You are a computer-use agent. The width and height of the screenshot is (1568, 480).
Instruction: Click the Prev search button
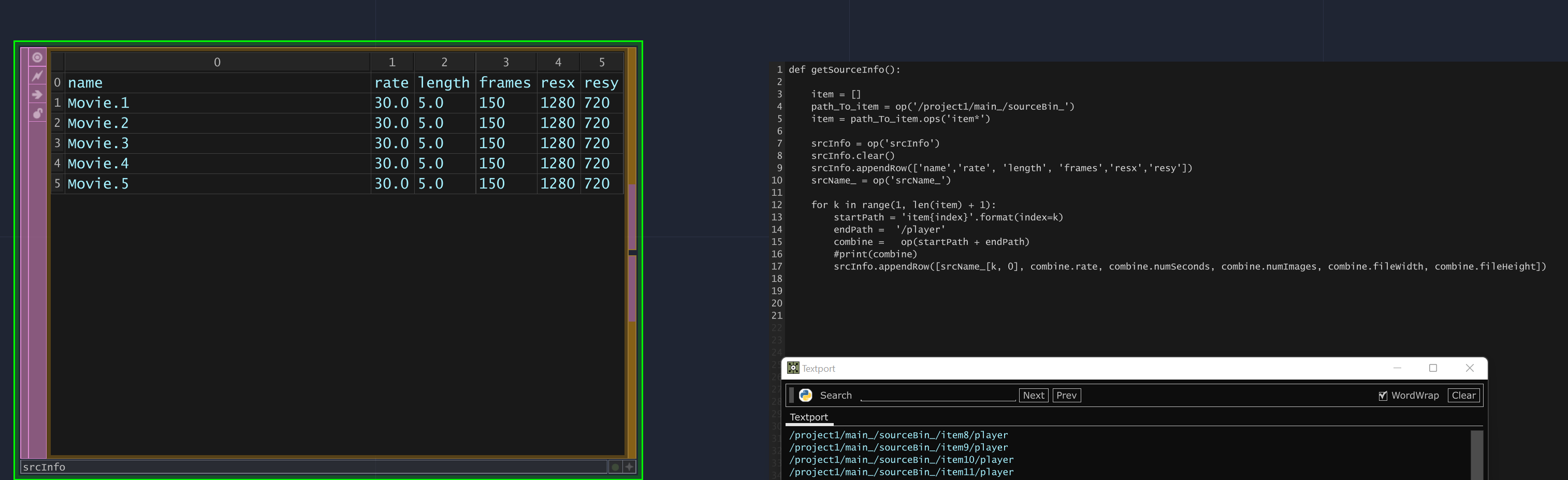(x=1066, y=396)
